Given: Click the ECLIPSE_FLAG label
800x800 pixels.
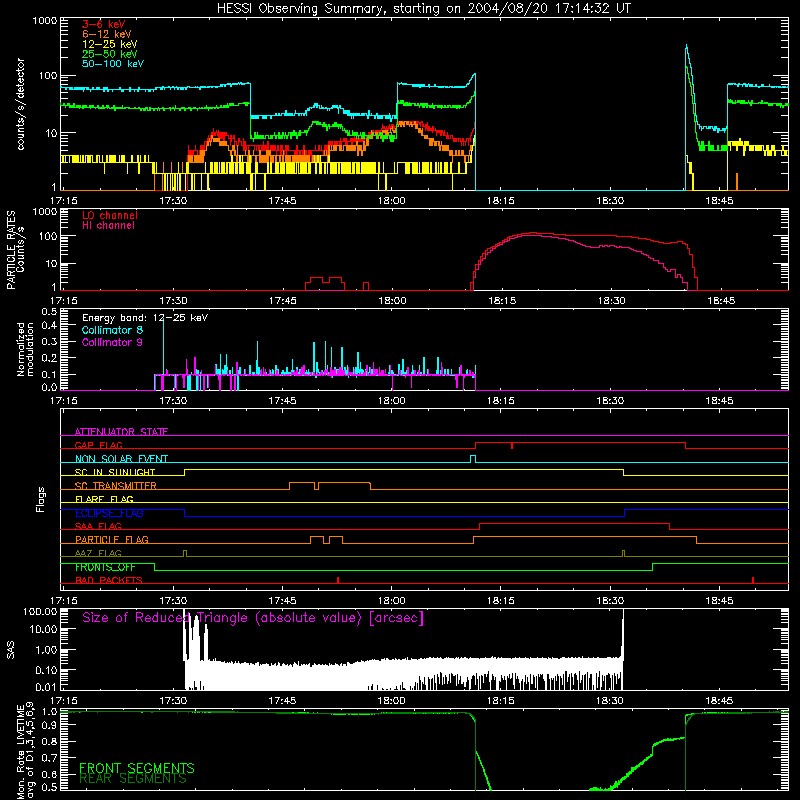Looking at the screenshot, I should pyautogui.click(x=109, y=513).
